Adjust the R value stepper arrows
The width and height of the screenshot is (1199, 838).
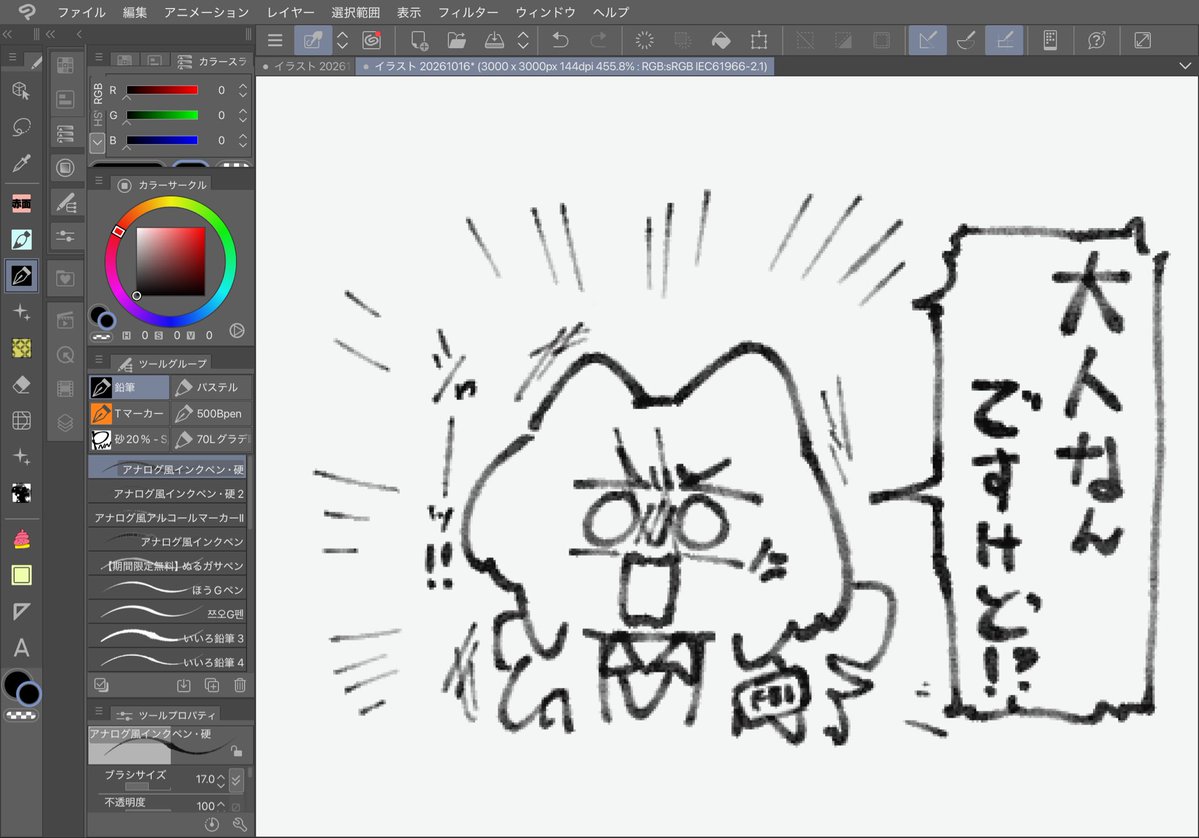click(x=242, y=90)
